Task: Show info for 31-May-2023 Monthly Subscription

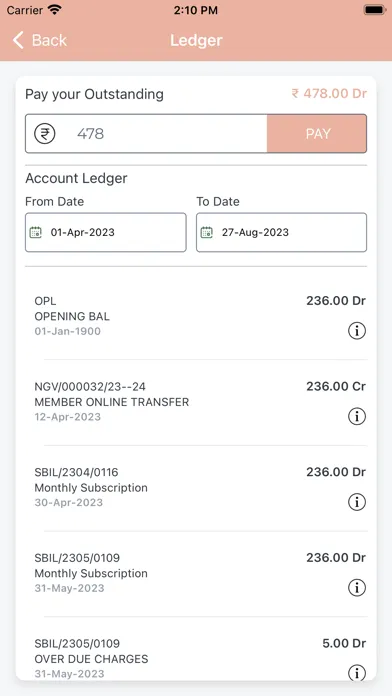Action: [356, 588]
